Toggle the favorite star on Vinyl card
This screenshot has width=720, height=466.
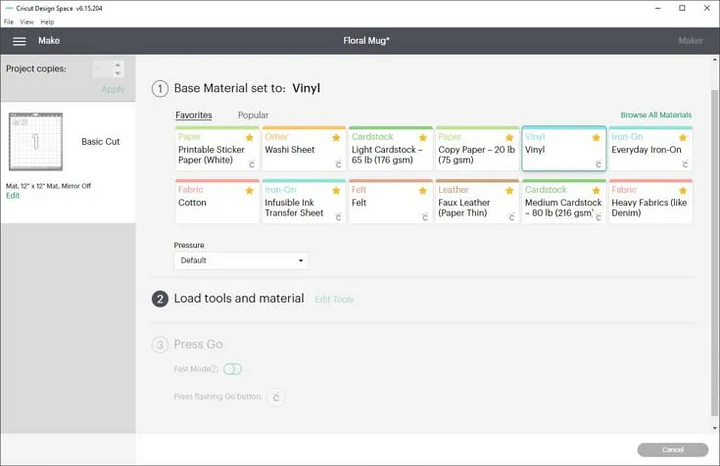coord(596,137)
